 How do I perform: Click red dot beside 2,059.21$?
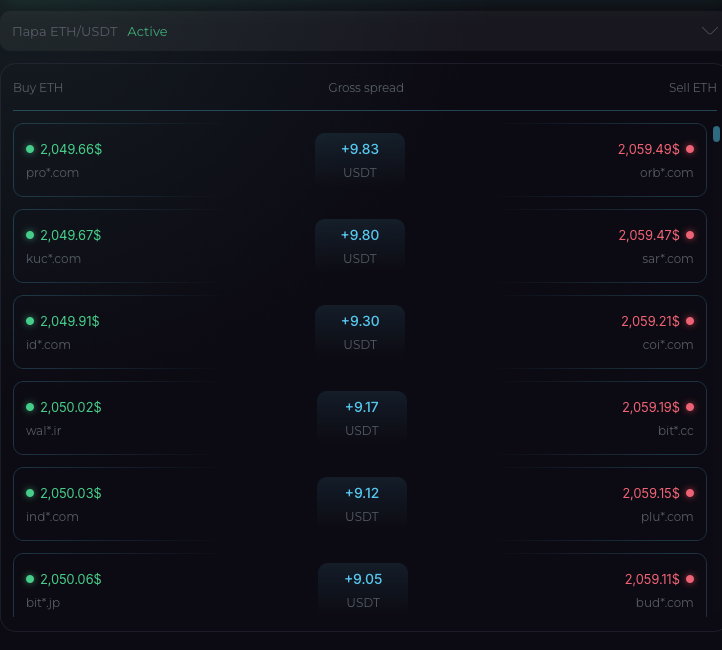point(690,321)
